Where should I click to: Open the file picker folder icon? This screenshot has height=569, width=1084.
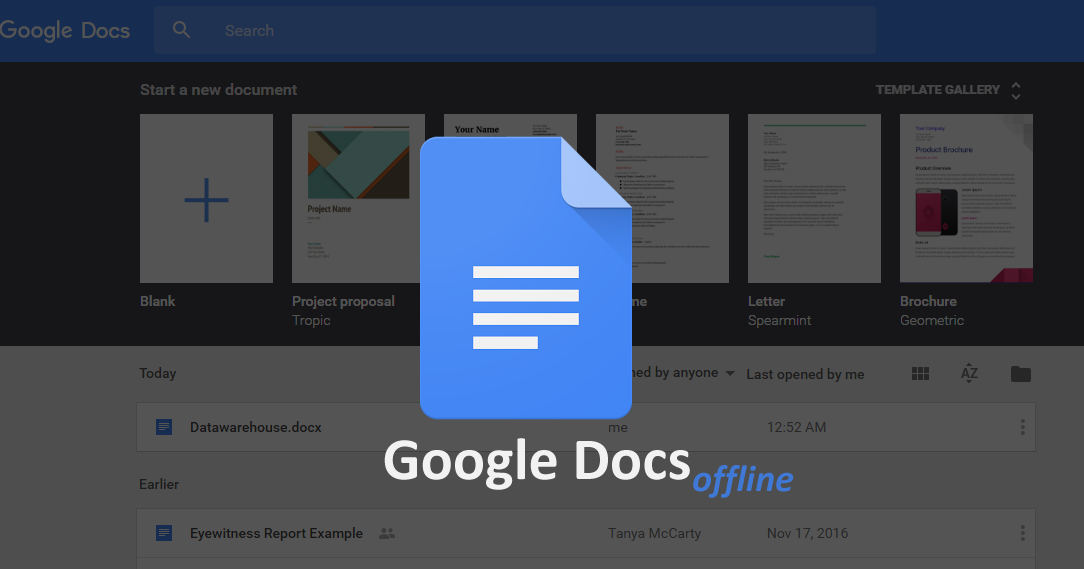(x=1020, y=374)
